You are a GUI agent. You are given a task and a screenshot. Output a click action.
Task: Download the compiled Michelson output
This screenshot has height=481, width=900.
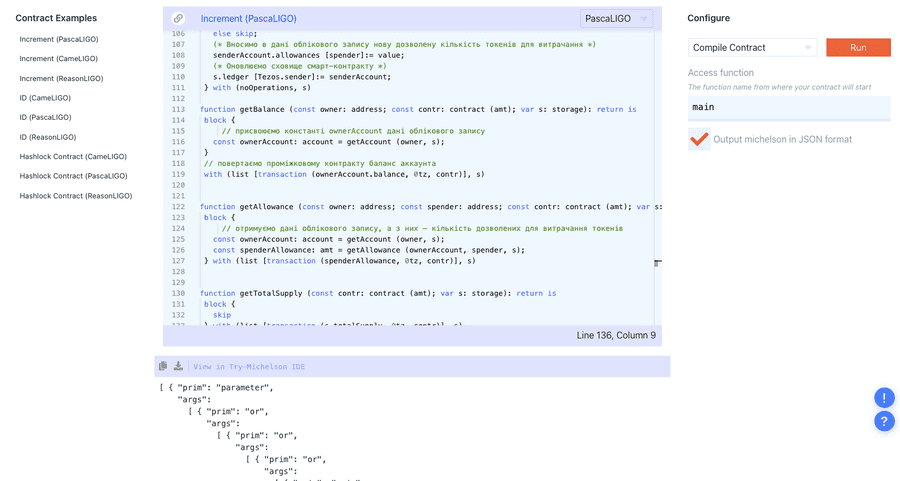pyautogui.click(x=178, y=366)
